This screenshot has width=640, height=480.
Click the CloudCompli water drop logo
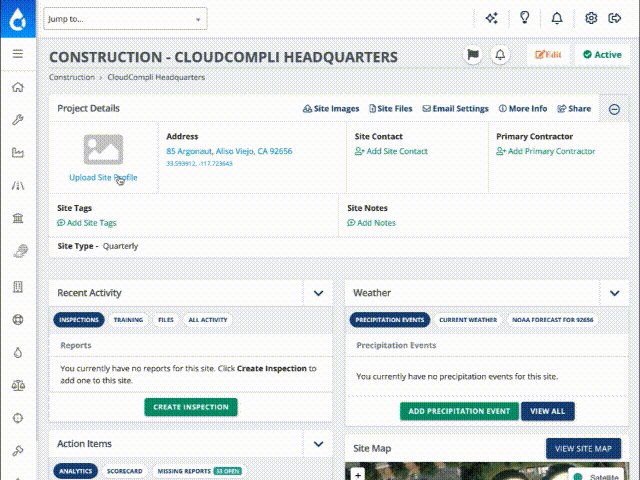coord(18,19)
